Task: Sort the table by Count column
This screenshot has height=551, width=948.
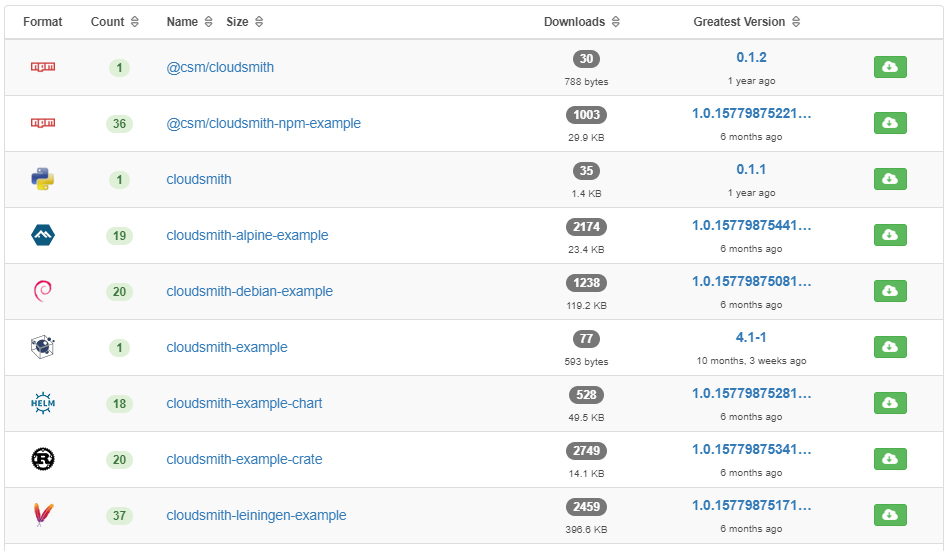Action: (x=115, y=22)
